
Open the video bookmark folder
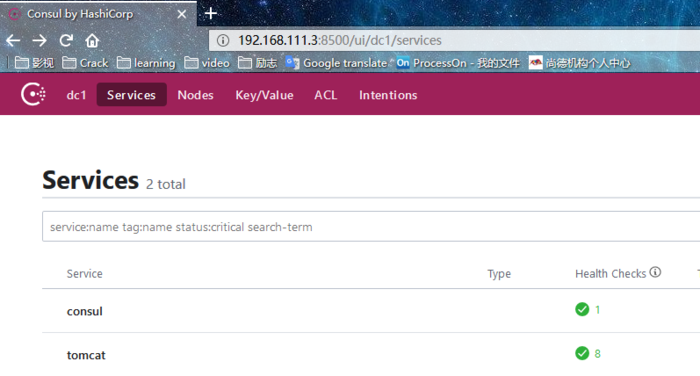207,63
